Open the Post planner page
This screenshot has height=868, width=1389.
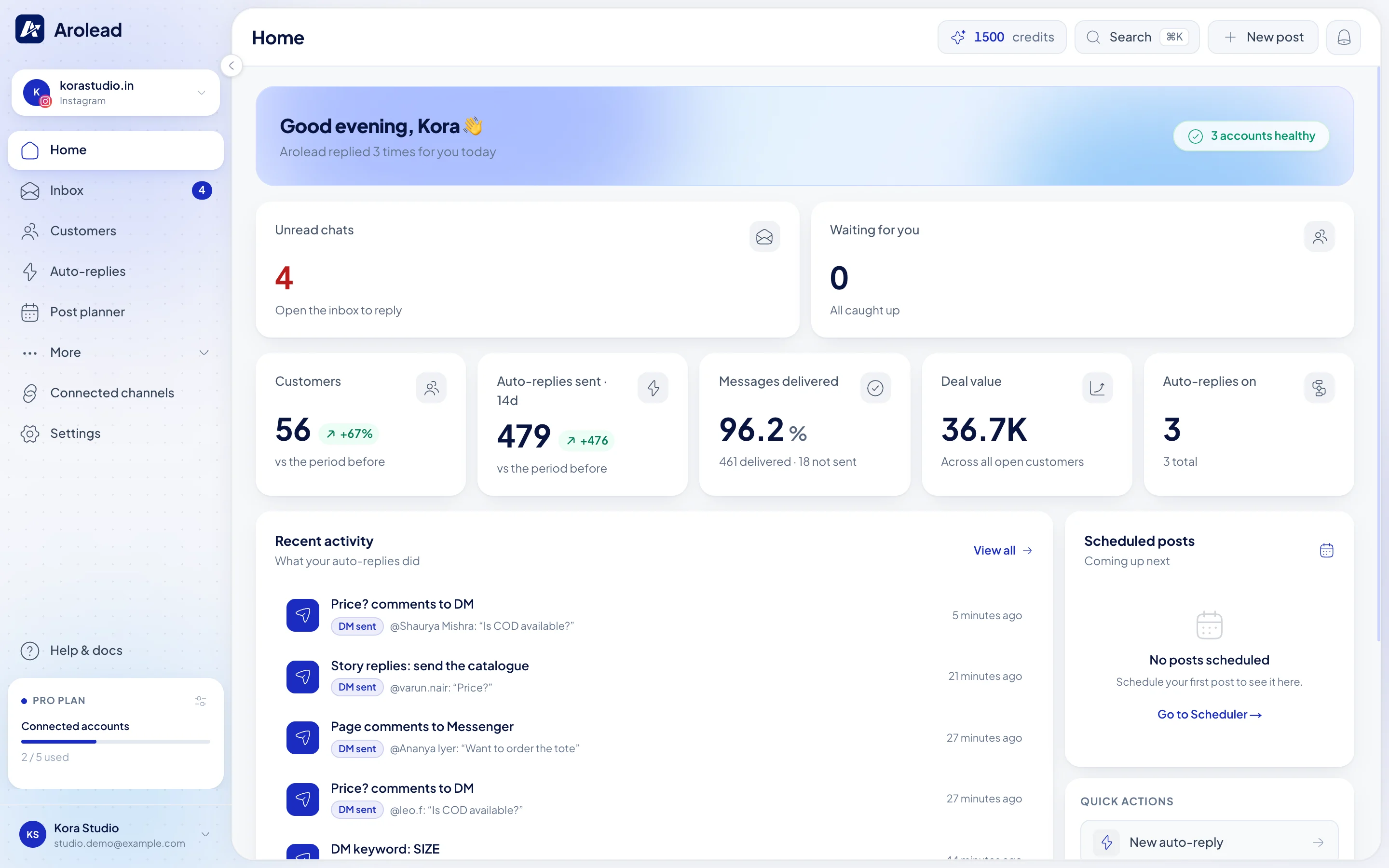click(115, 312)
